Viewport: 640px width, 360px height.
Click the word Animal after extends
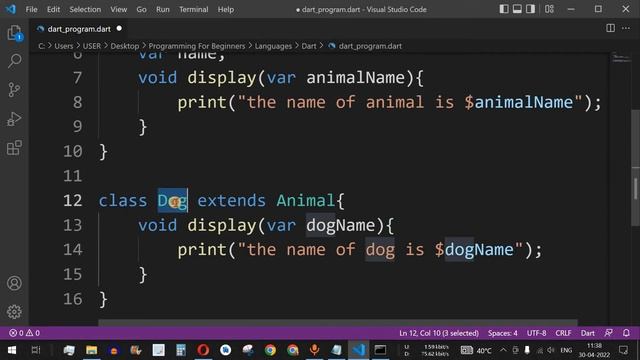click(x=306, y=200)
